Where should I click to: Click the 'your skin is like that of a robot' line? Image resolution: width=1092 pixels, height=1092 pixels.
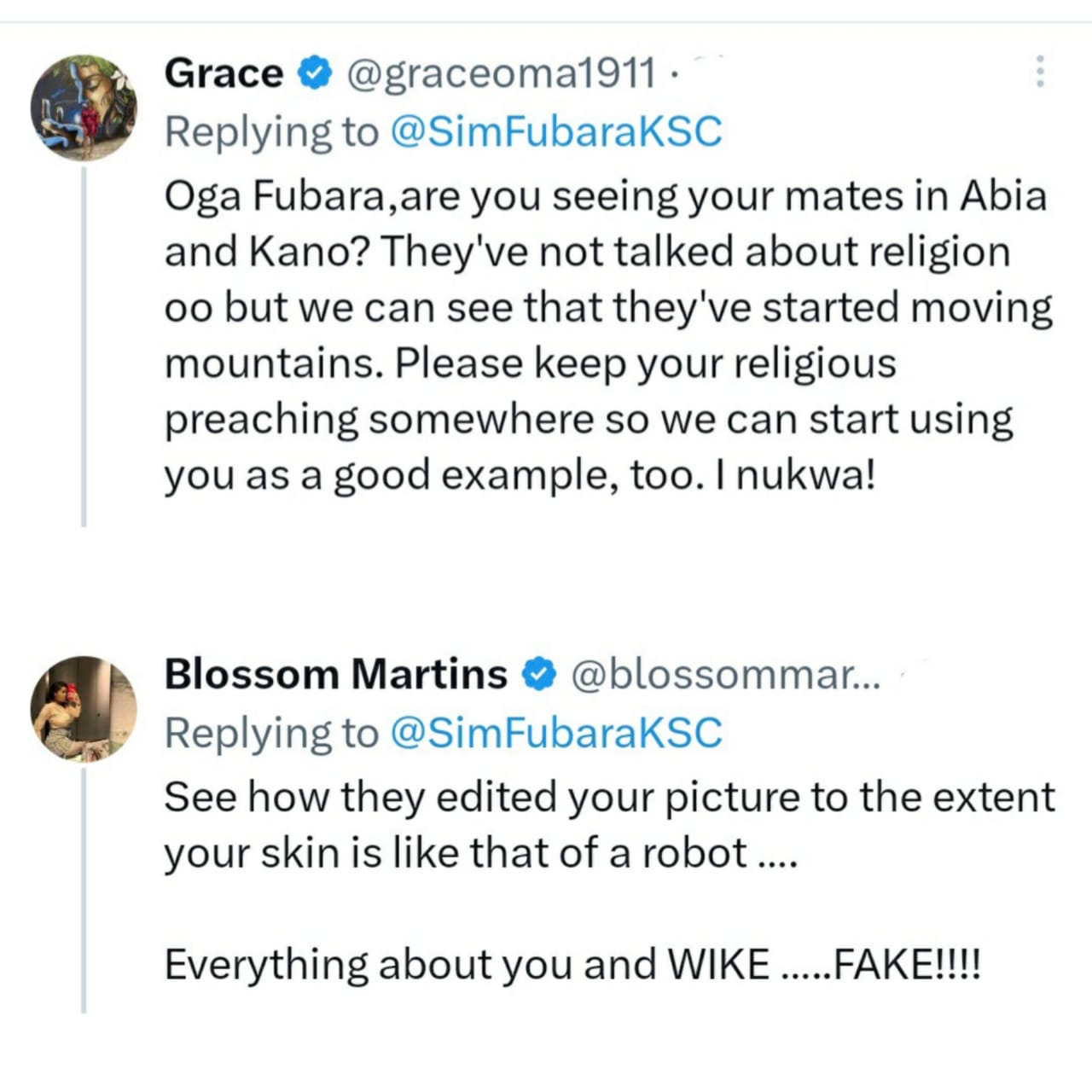coord(456,852)
